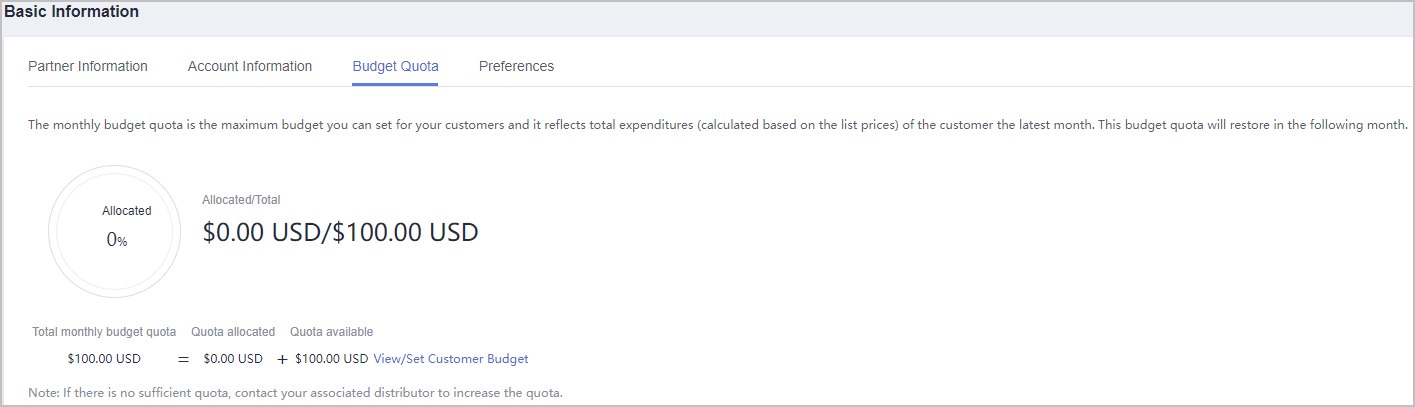The image size is (1415, 407).
Task: Click the Basic Information heading
Action: click(72, 12)
